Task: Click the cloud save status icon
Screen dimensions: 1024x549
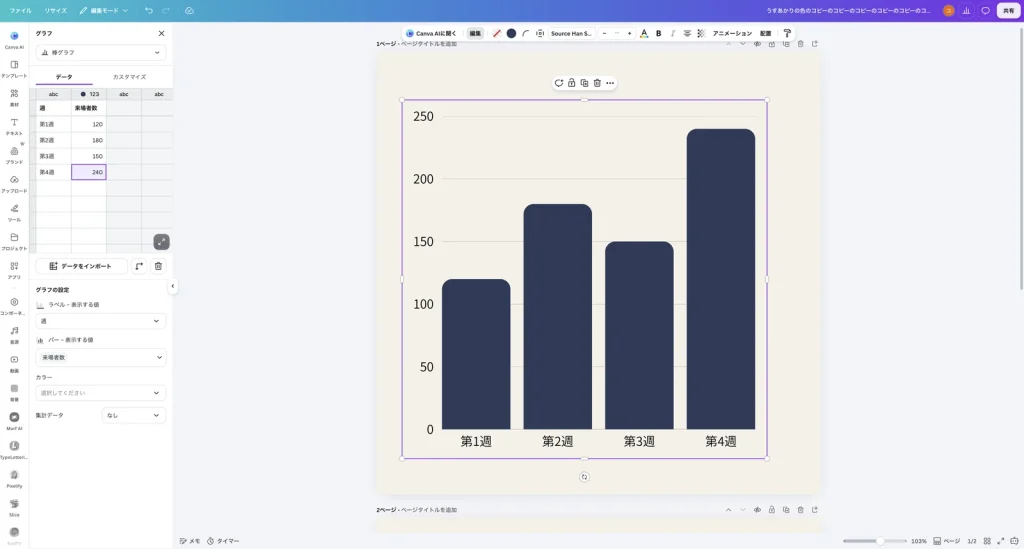Action: click(x=189, y=10)
